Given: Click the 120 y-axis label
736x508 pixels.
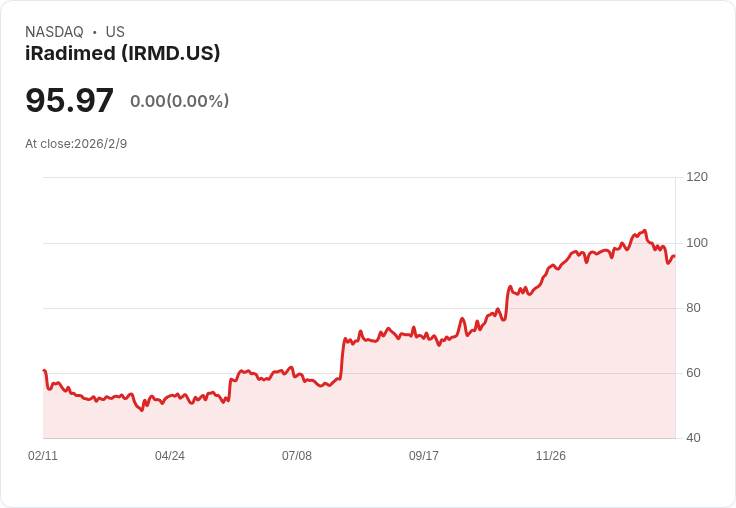Looking at the screenshot, I should tap(697, 177).
